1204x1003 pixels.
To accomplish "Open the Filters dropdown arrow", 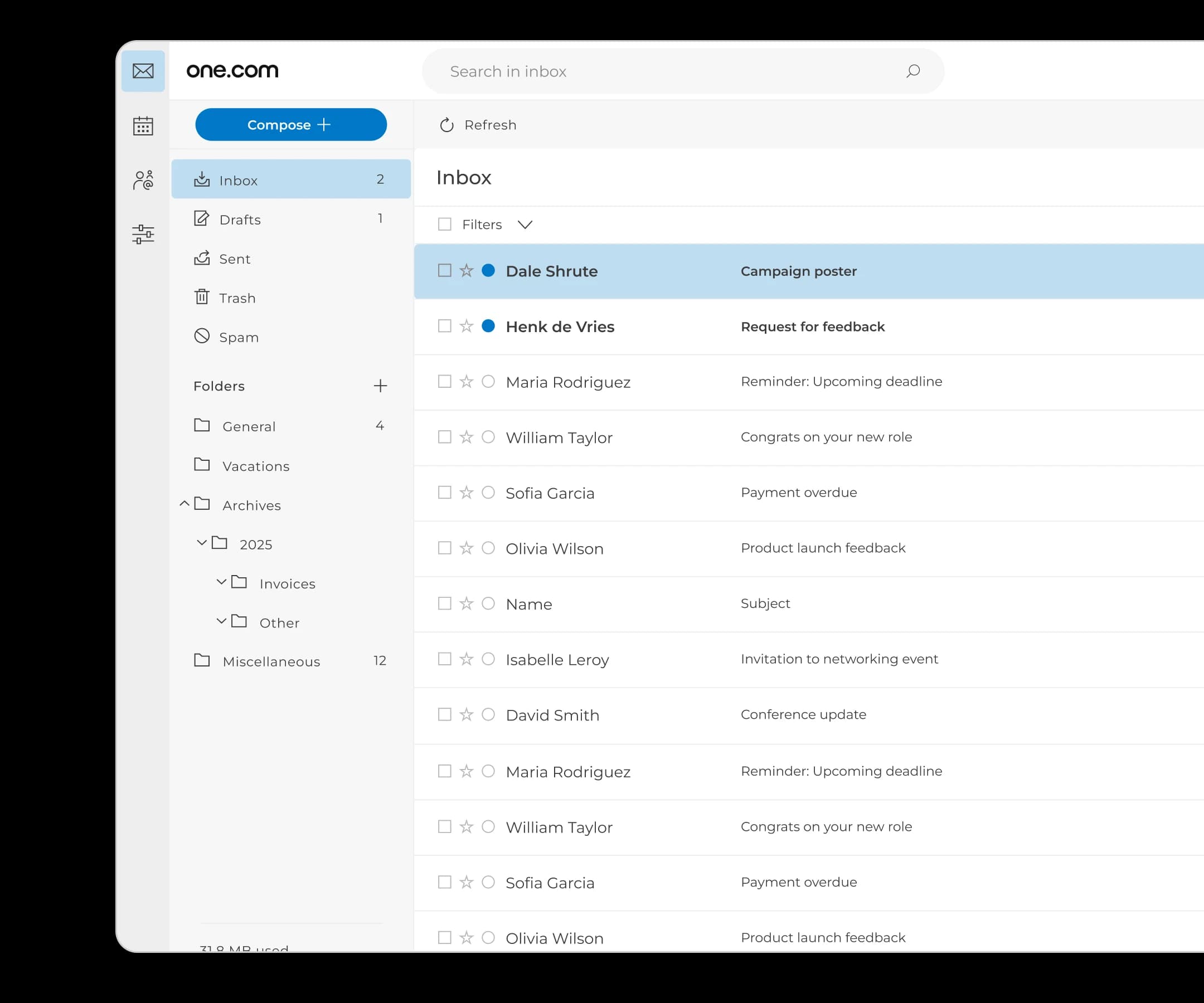I will point(525,224).
